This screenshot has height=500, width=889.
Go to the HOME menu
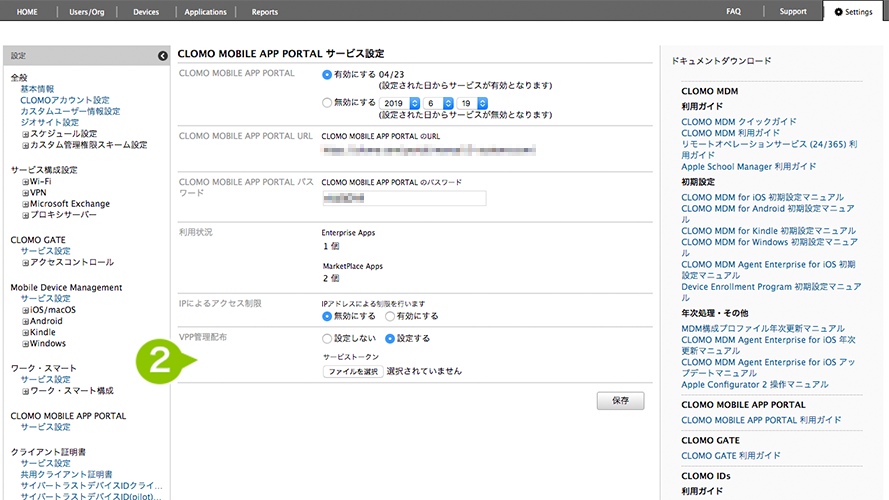pos(27,11)
